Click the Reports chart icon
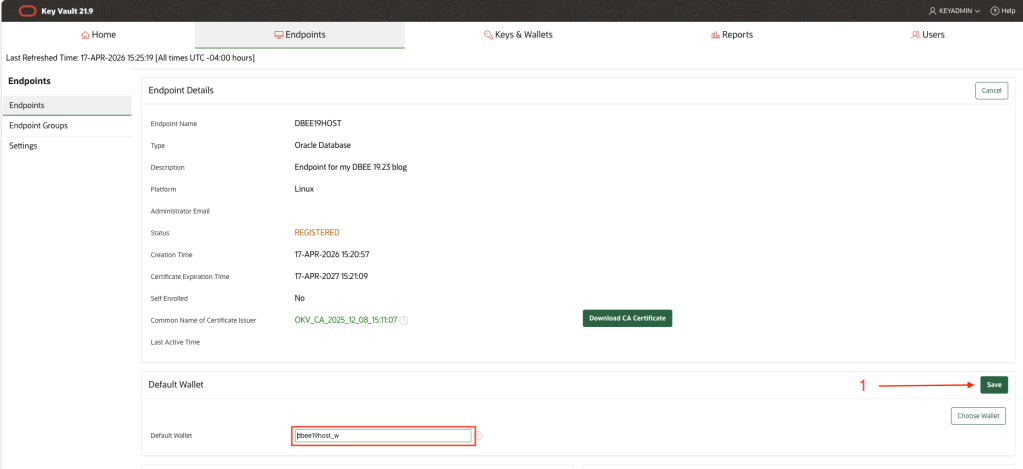The width and height of the screenshot is (1023, 469). click(x=715, y=35)
